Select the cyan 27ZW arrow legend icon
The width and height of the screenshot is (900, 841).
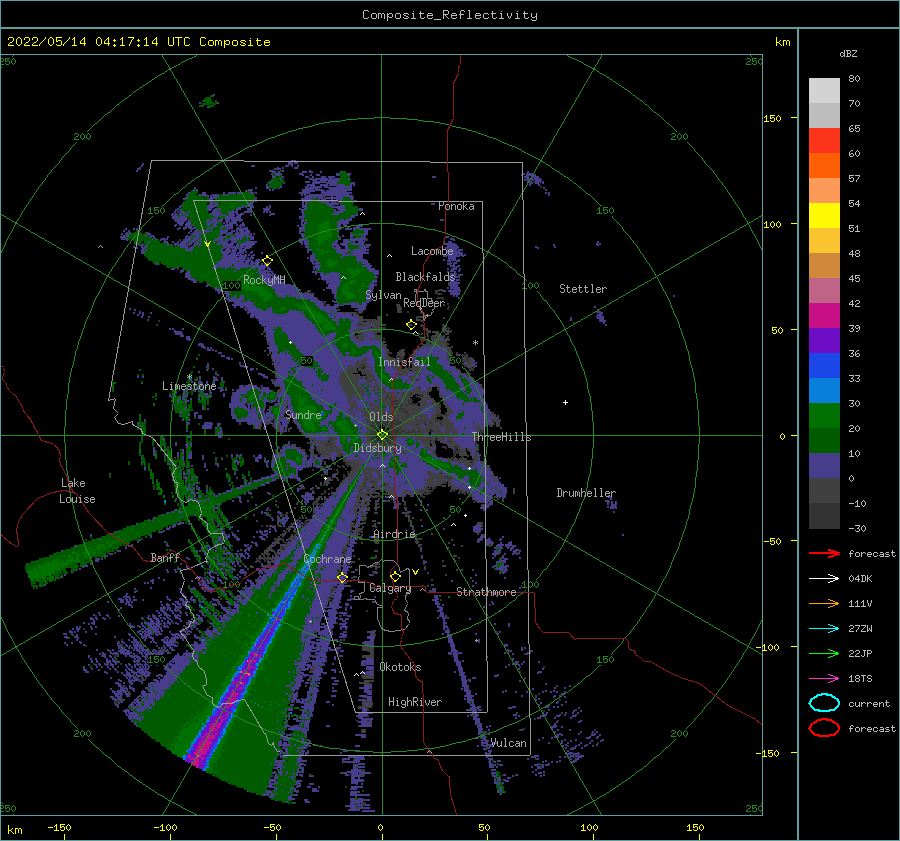(824, 629)
